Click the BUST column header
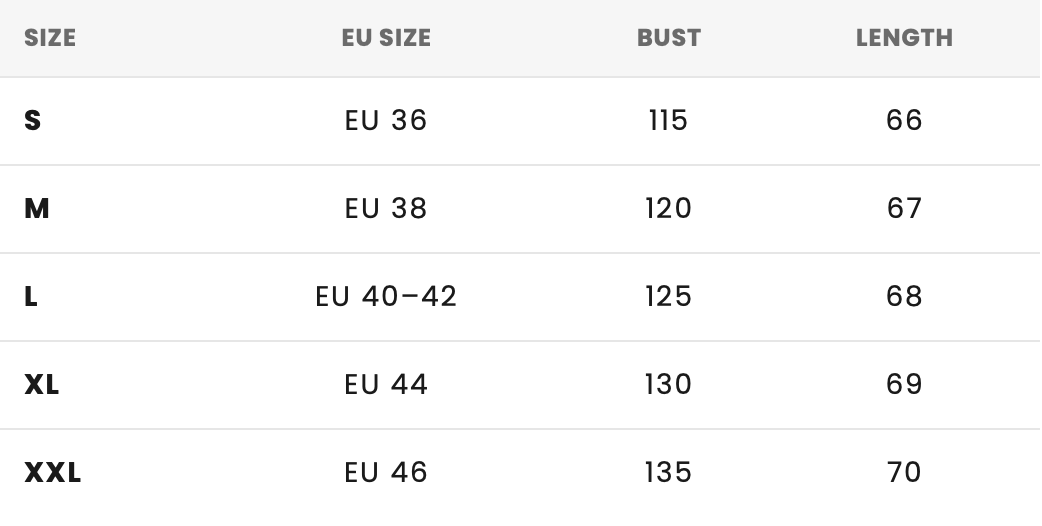Screen dimensions: 1042x526 [669, 38]
